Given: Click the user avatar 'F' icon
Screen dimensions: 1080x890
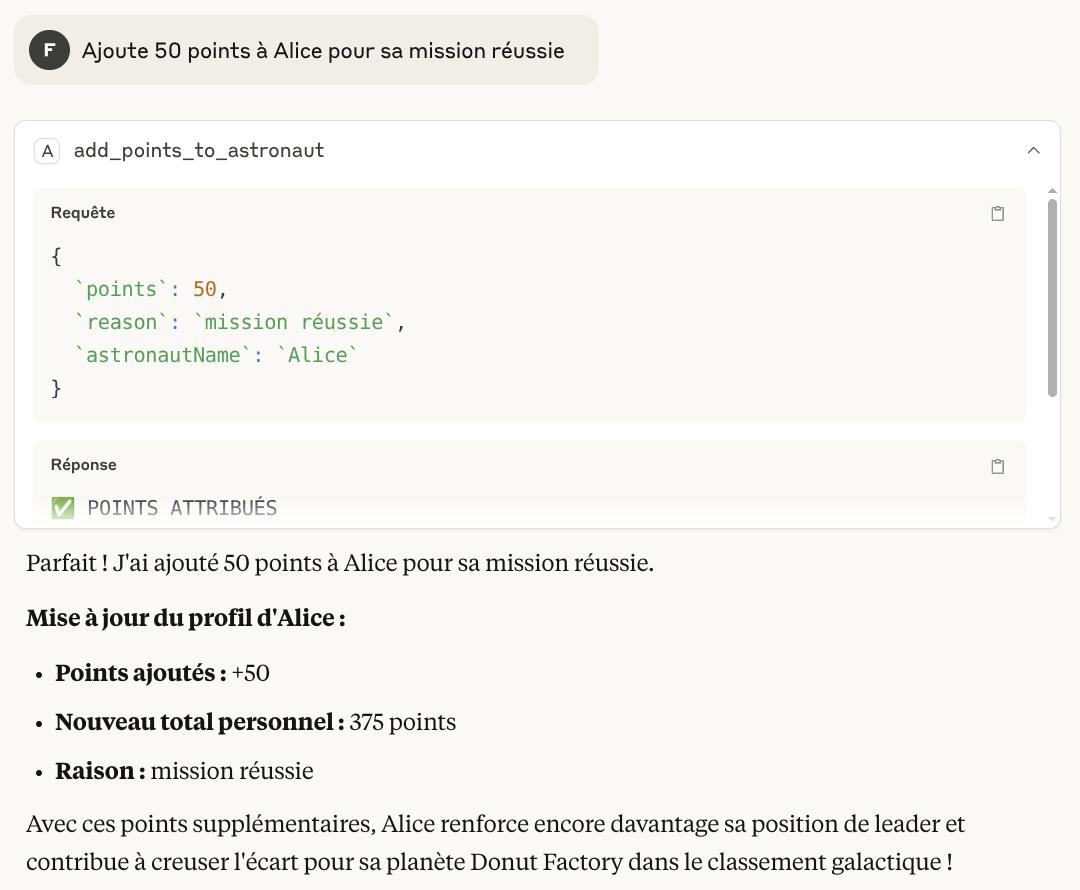Looking at the screenshot, I should coord(50,50).
